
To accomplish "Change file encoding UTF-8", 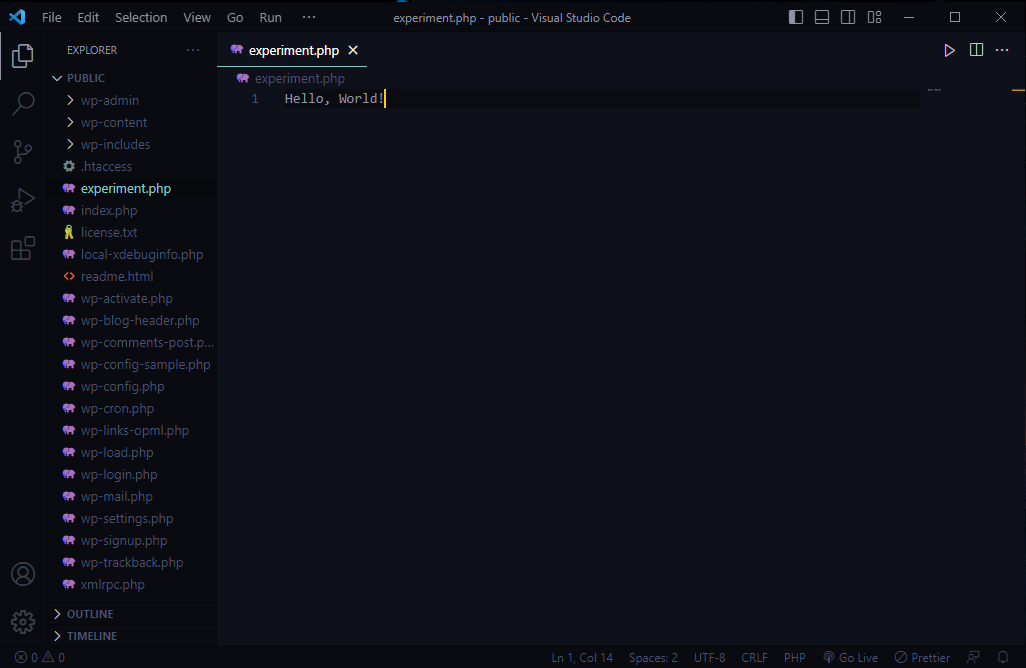I will point(709,658).
